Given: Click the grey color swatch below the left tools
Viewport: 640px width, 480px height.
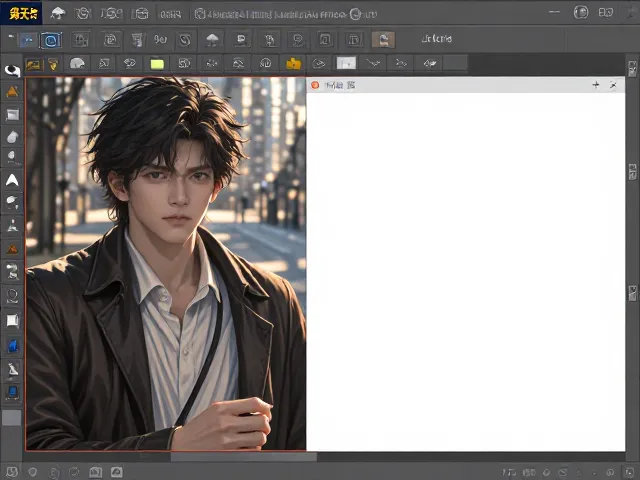Looking at the screenshot, I should [x=11, y=418].
